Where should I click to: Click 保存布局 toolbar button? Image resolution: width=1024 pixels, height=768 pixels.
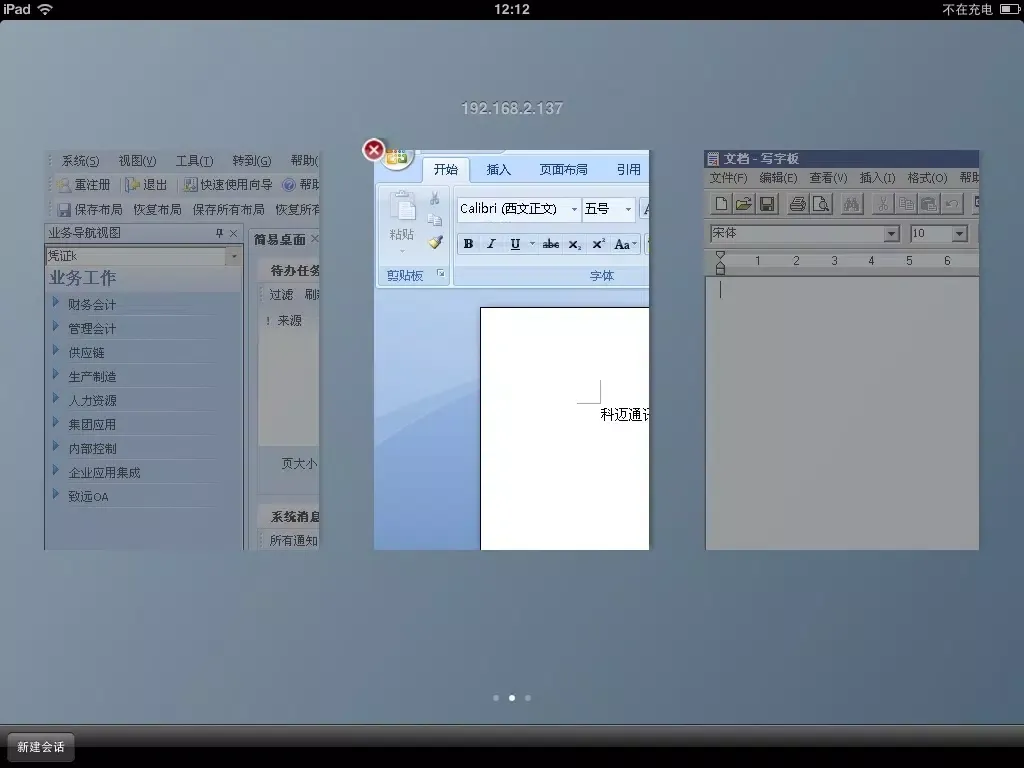pyautogui.click(x=90, y=210)
